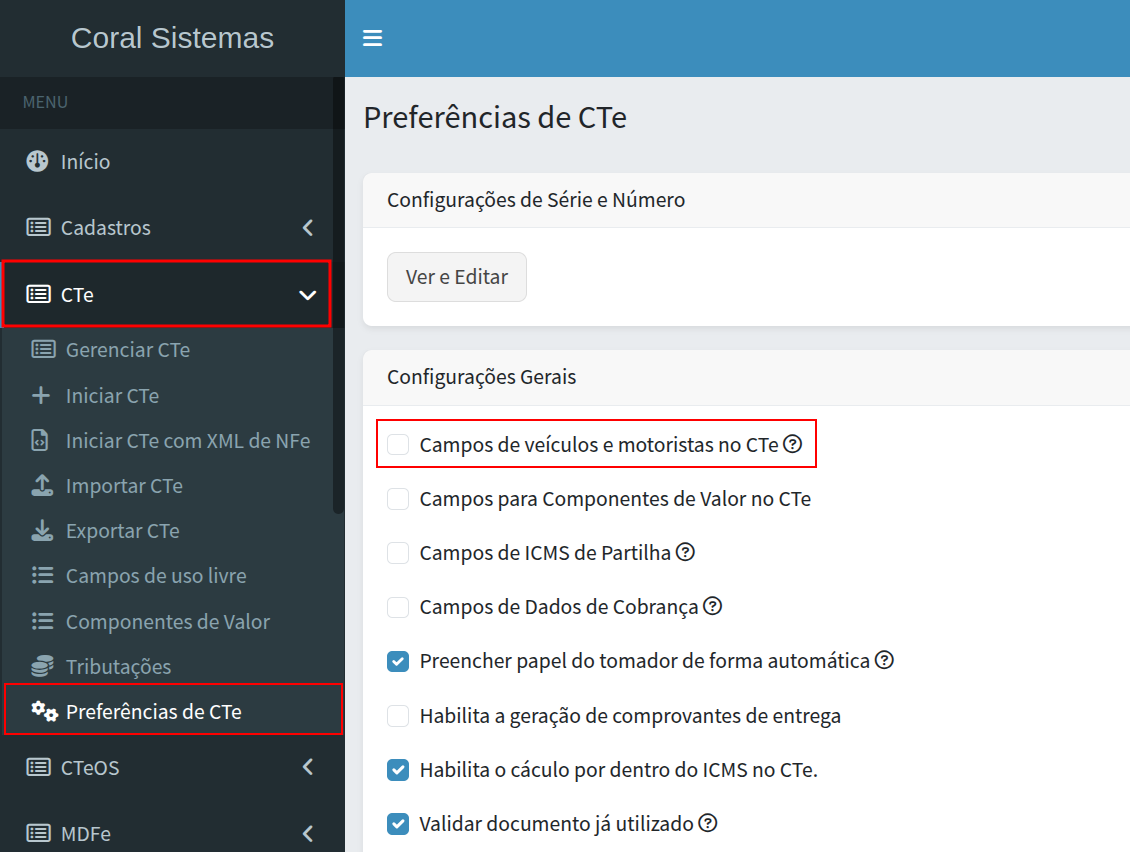The width and height of the screenshot is (1130, 852).
Task: Click the Ver e Editar button
Action: (x=456, y=277)
